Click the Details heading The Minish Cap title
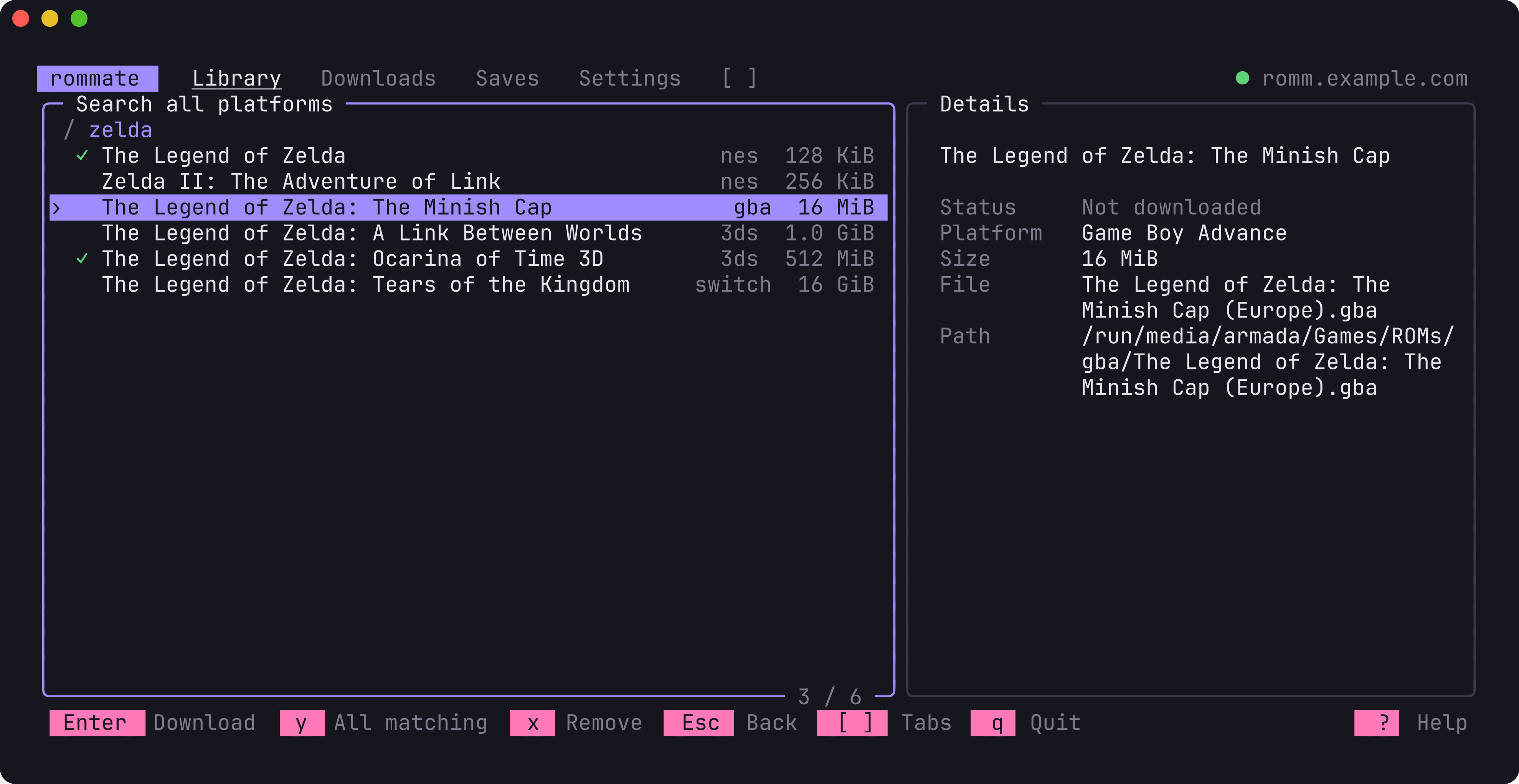This screenshot has width=1519, height=784. tap(1165, 156)
